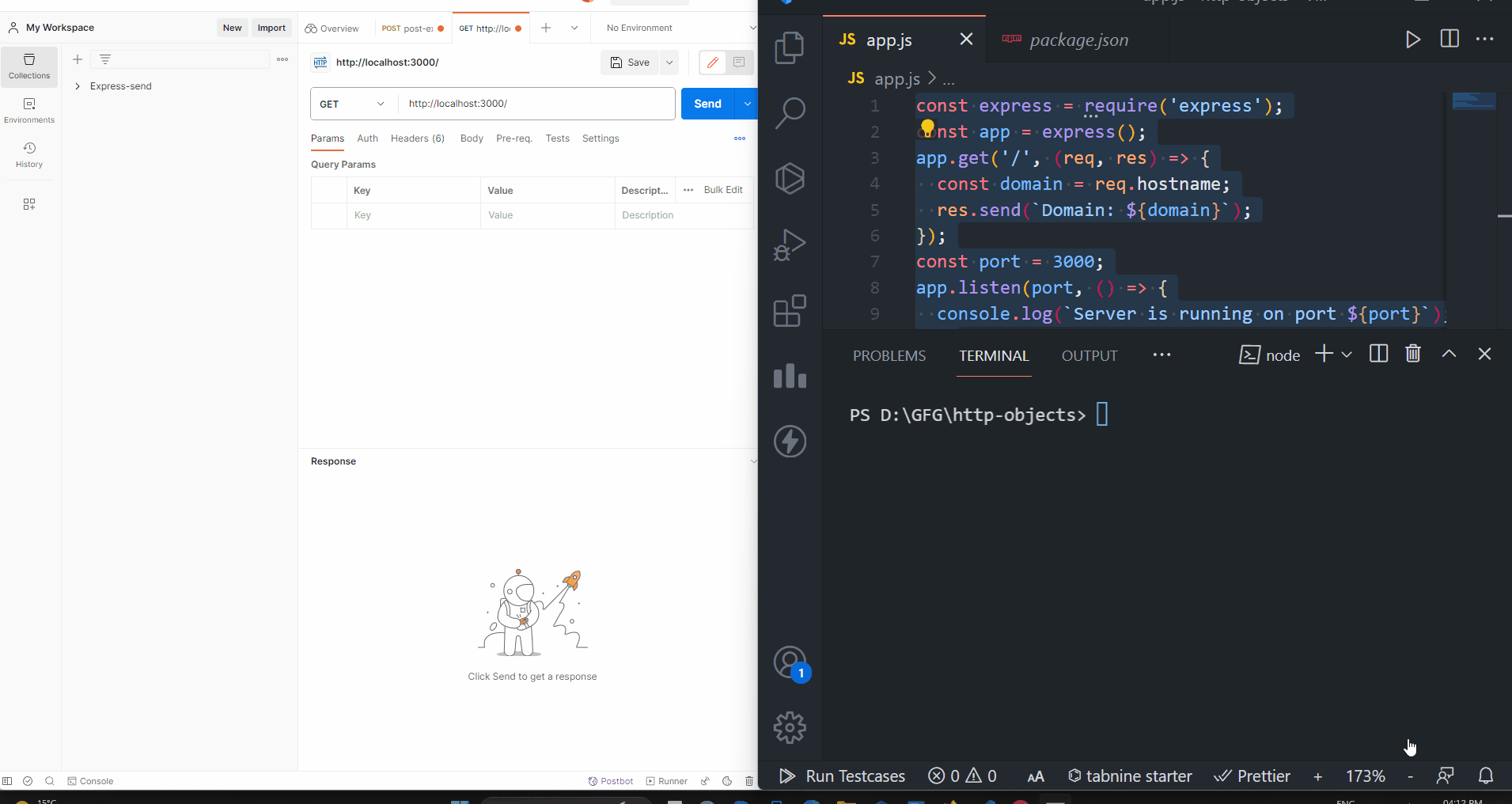Switch to the OUTPUT panel tab
Viewport: 1512px width, 804px height.
pos(1089,356)
